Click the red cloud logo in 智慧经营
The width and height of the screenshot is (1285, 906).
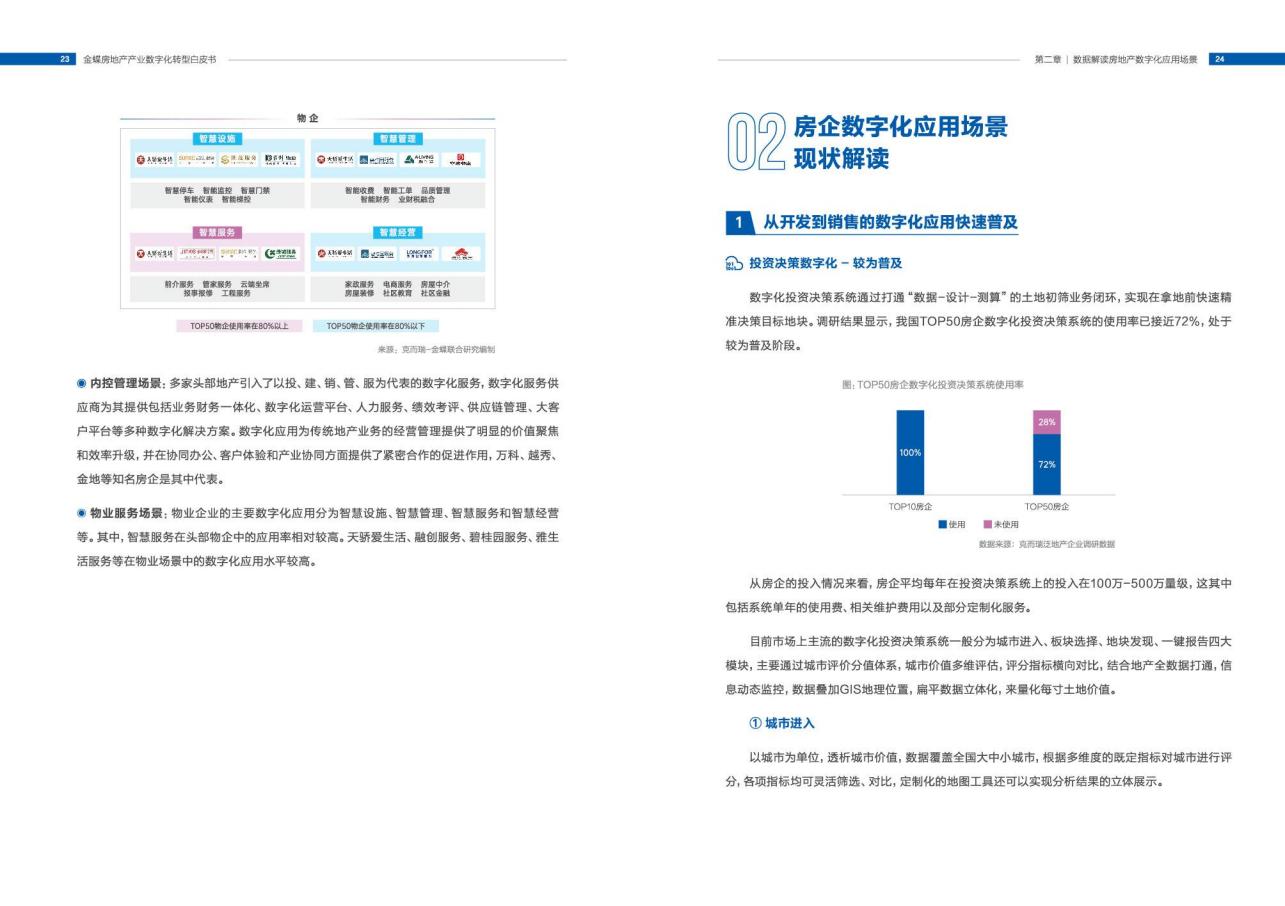[461, 254]
